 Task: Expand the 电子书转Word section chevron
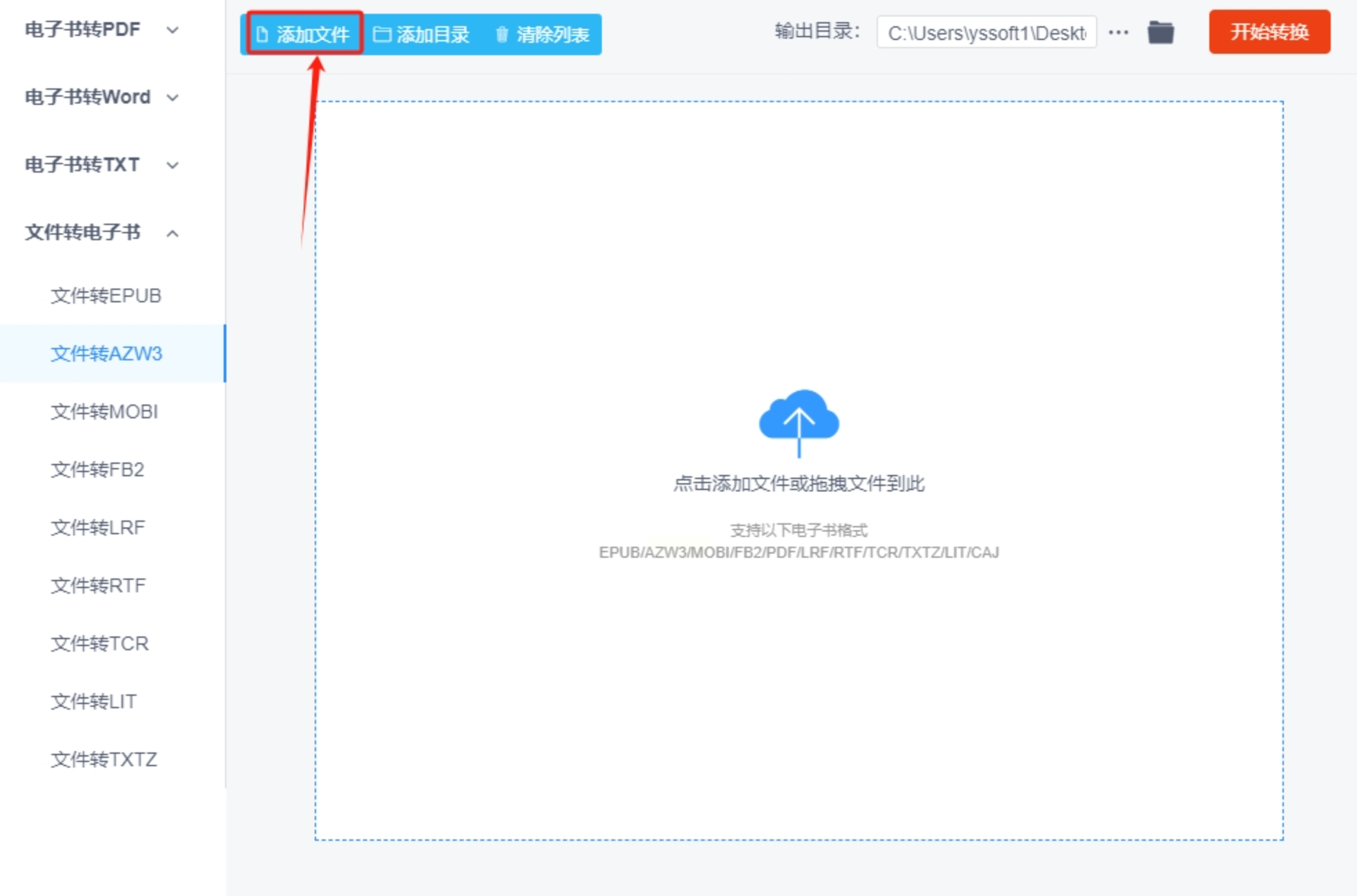[x=173, y=97]
